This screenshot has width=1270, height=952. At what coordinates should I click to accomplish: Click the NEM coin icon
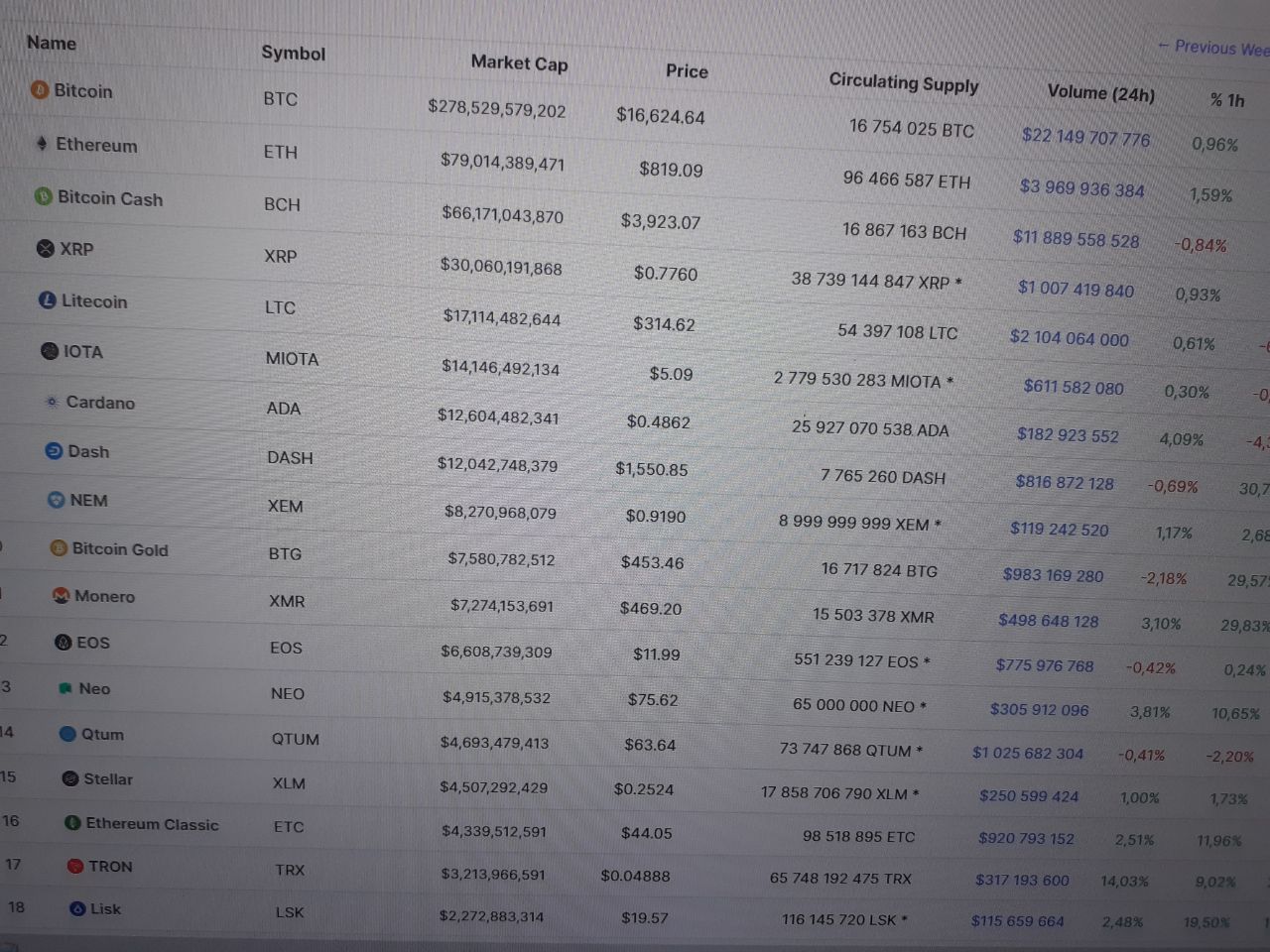[x=57, y=500]
